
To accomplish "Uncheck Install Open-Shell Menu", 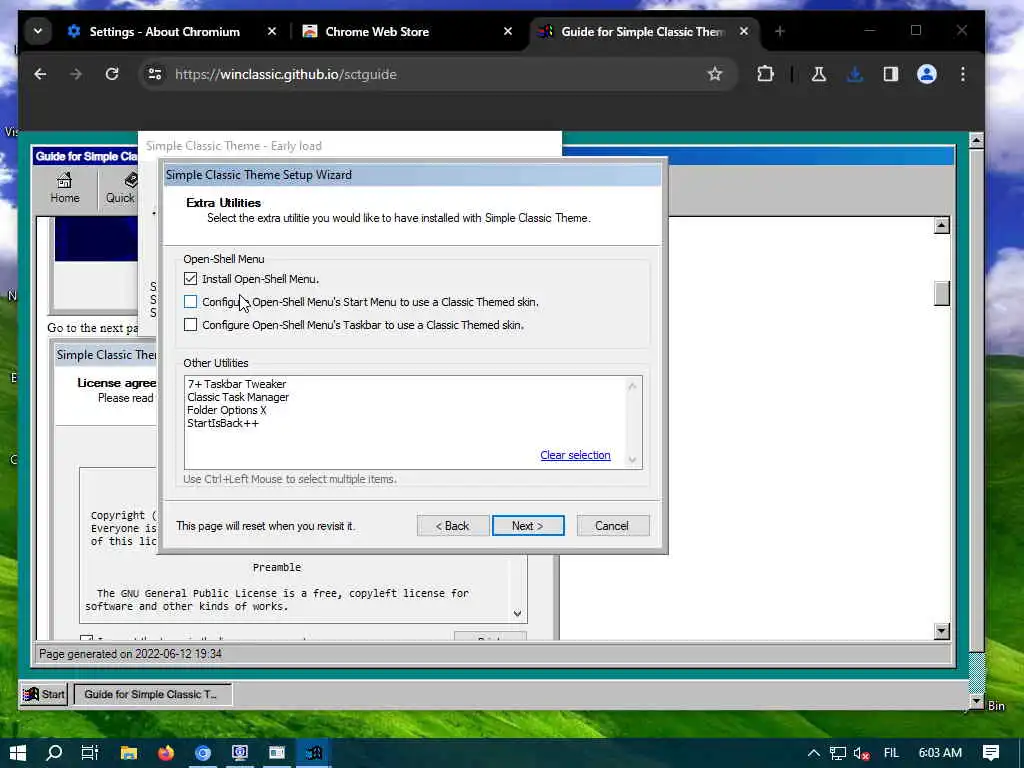I will coord(190,279).
